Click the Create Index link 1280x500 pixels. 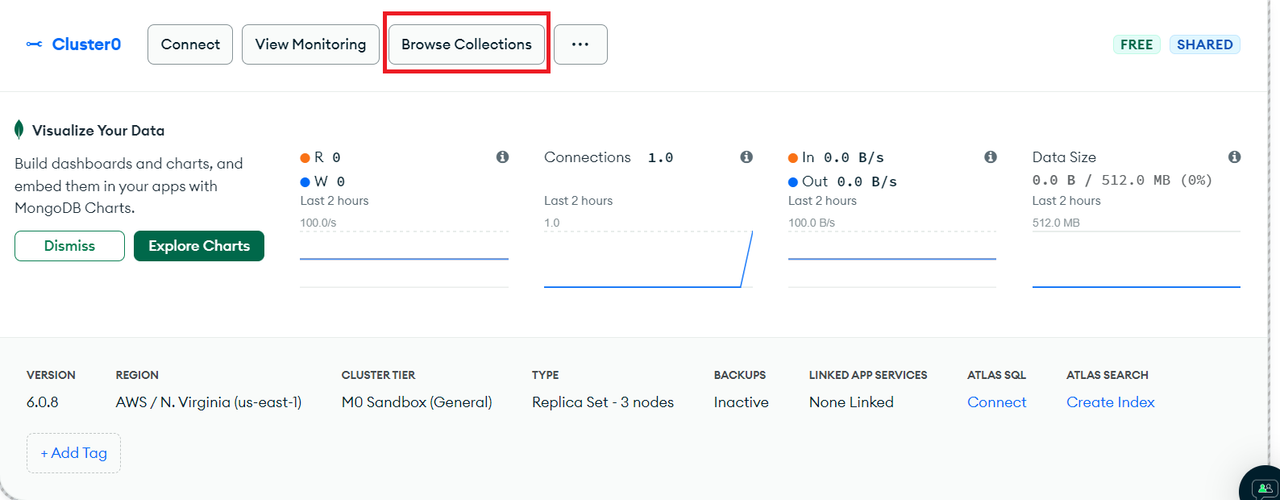1110,402
